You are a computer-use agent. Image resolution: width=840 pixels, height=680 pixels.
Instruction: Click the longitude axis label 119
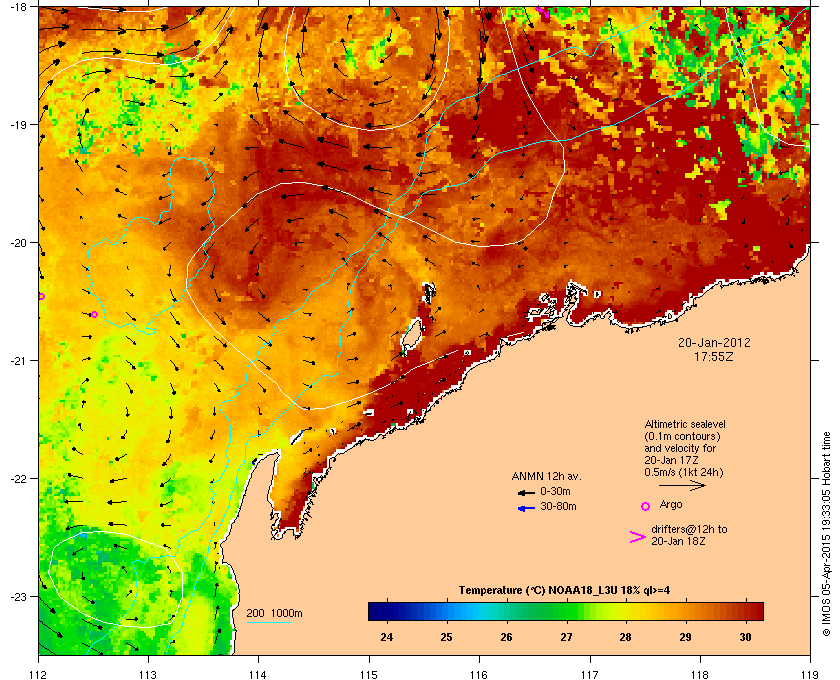click(x=810, y=674)
